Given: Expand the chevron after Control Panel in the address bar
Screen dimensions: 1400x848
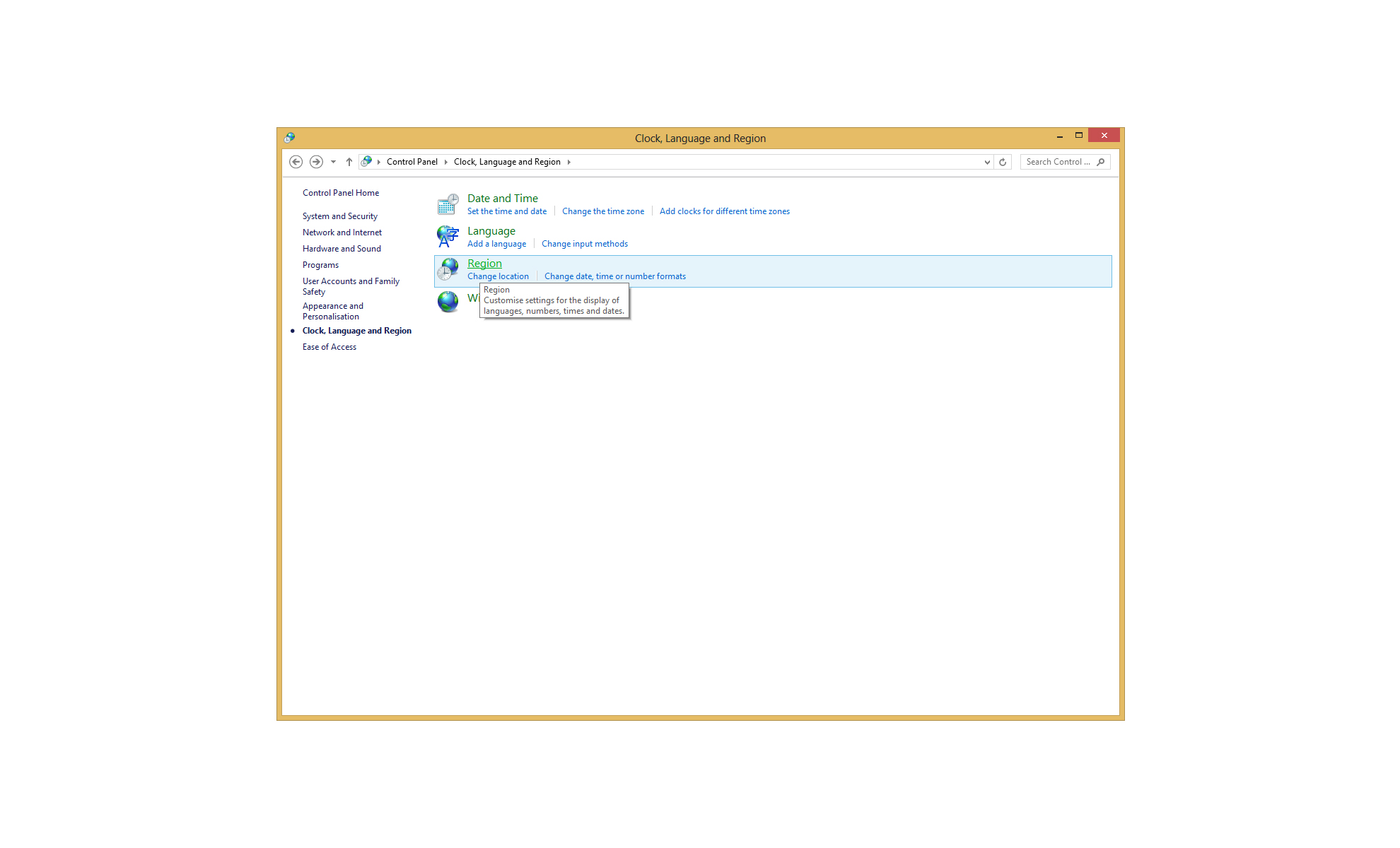Looking at the screenshot, I should pyautogui.click(x=446, y=162).
